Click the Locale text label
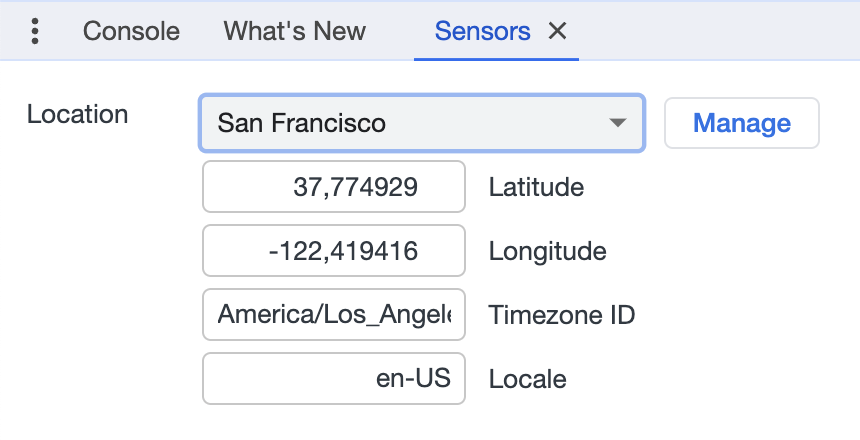Viewport: 860px width, 440px height. click(x=527, y=380)
